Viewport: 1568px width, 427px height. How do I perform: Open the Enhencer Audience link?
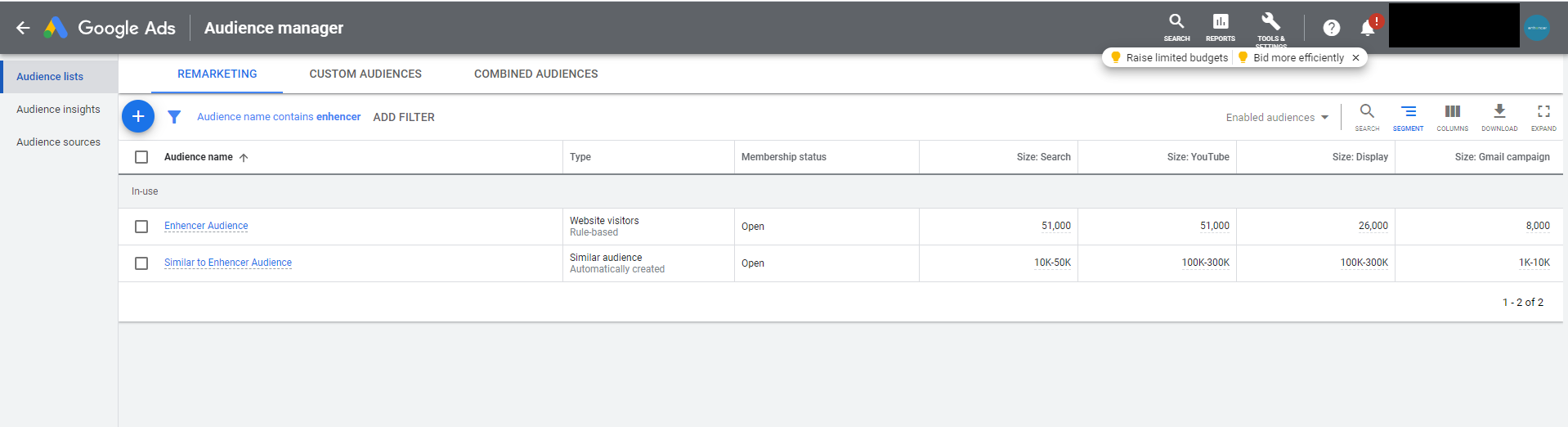tap(206, 226)
